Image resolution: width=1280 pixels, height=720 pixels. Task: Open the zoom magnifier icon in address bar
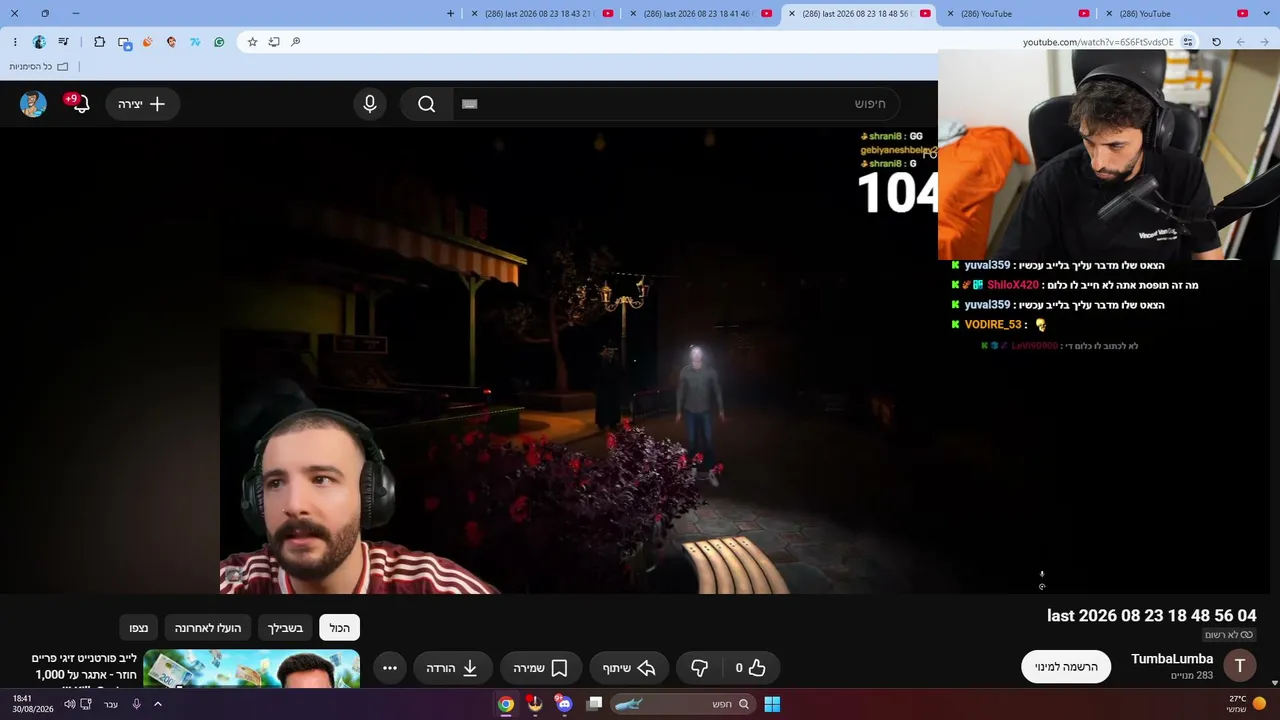click(296, 42)
